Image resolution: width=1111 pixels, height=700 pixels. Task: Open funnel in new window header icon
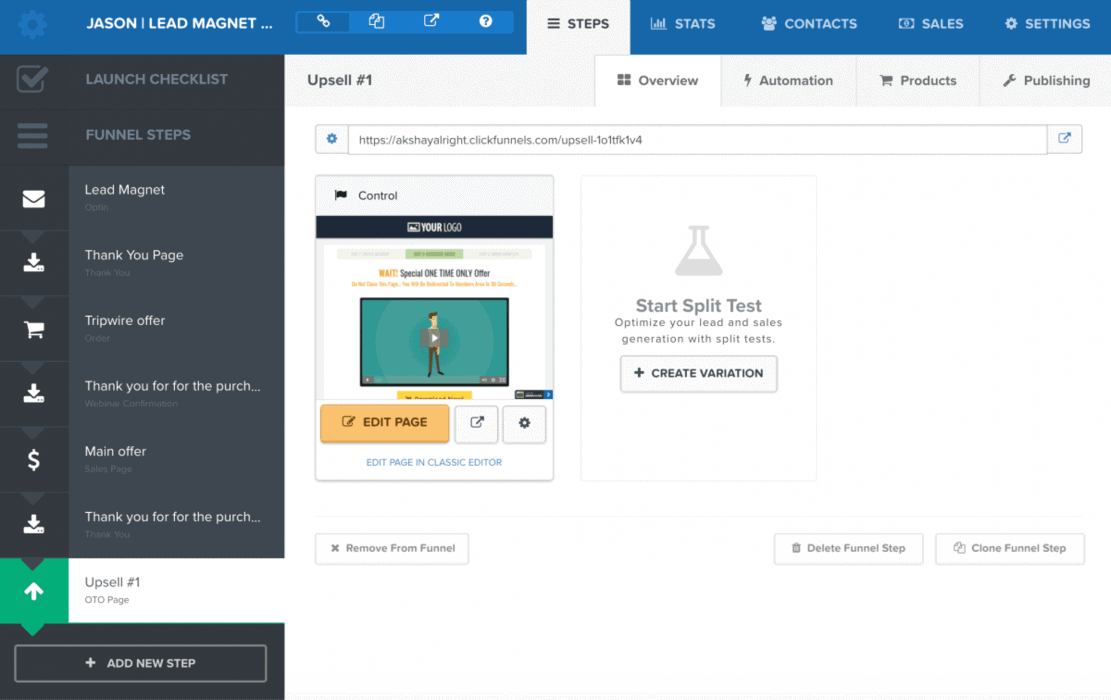point(431,22)
